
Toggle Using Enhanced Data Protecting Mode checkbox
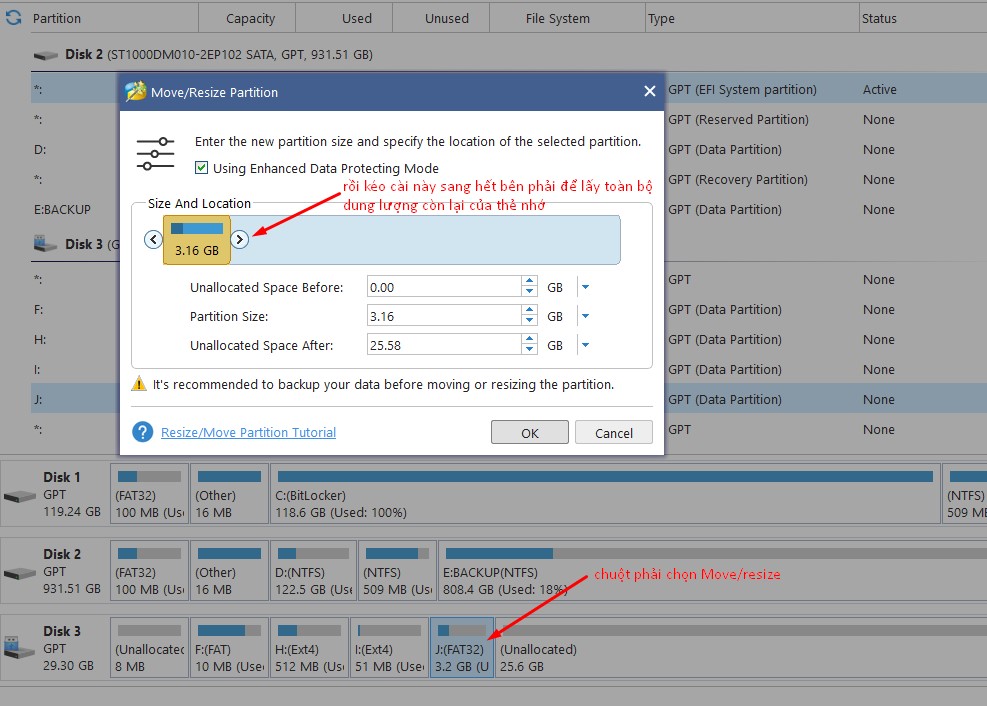pos(202,168)
